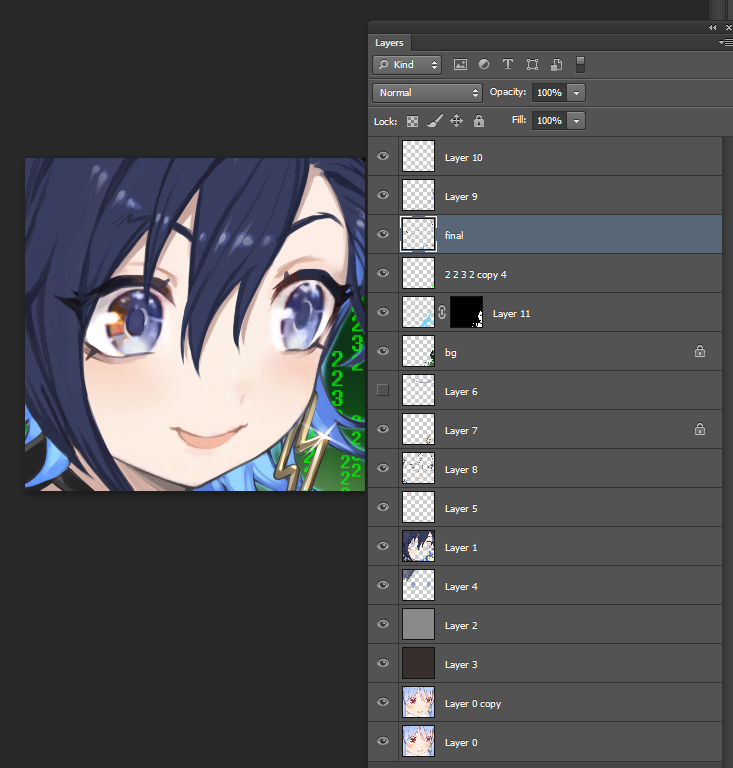Turn layer filtering switch on or off

(x=581, y=64)
